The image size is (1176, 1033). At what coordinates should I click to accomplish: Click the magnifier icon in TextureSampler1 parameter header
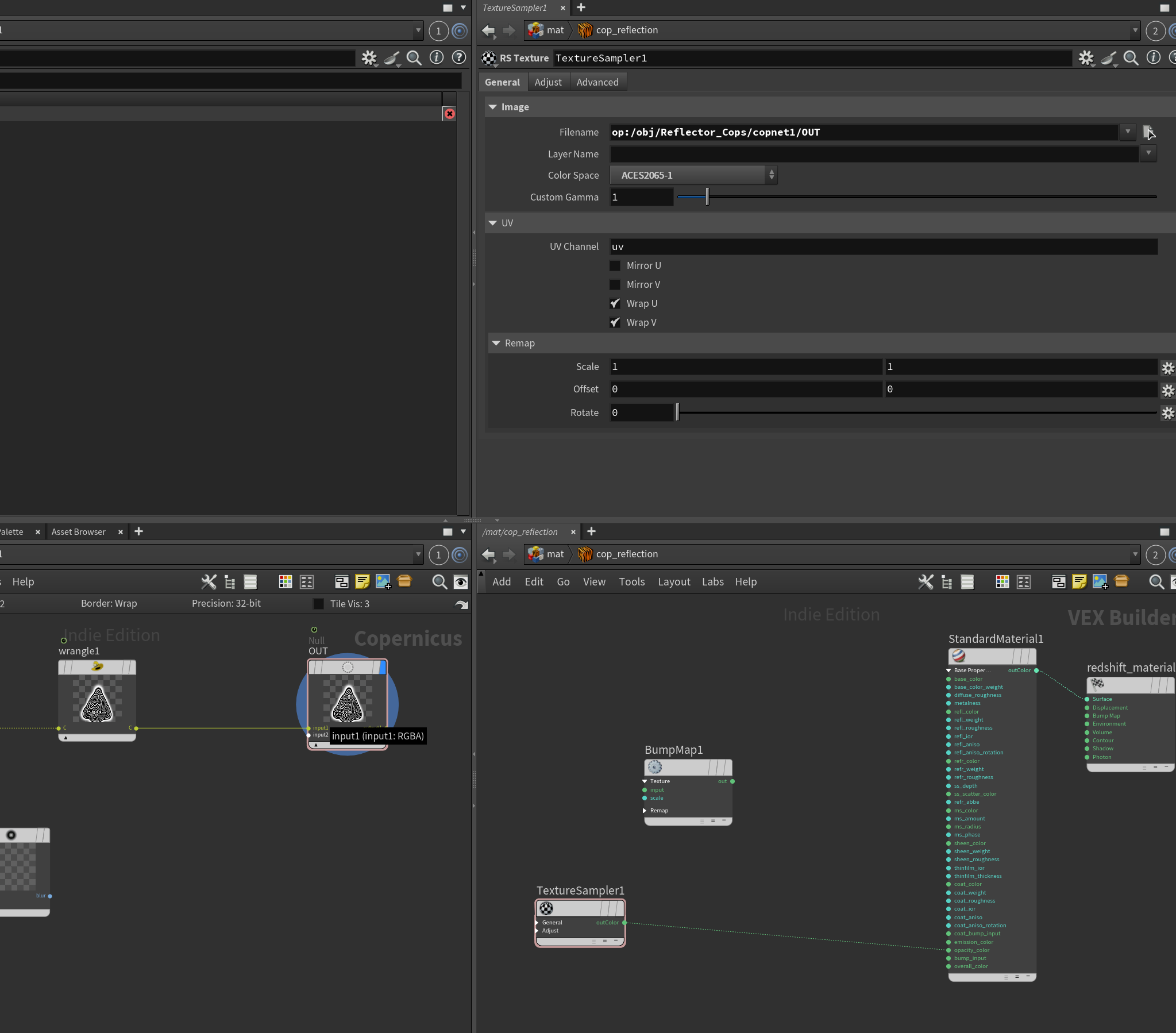[x=1131, y=58]
